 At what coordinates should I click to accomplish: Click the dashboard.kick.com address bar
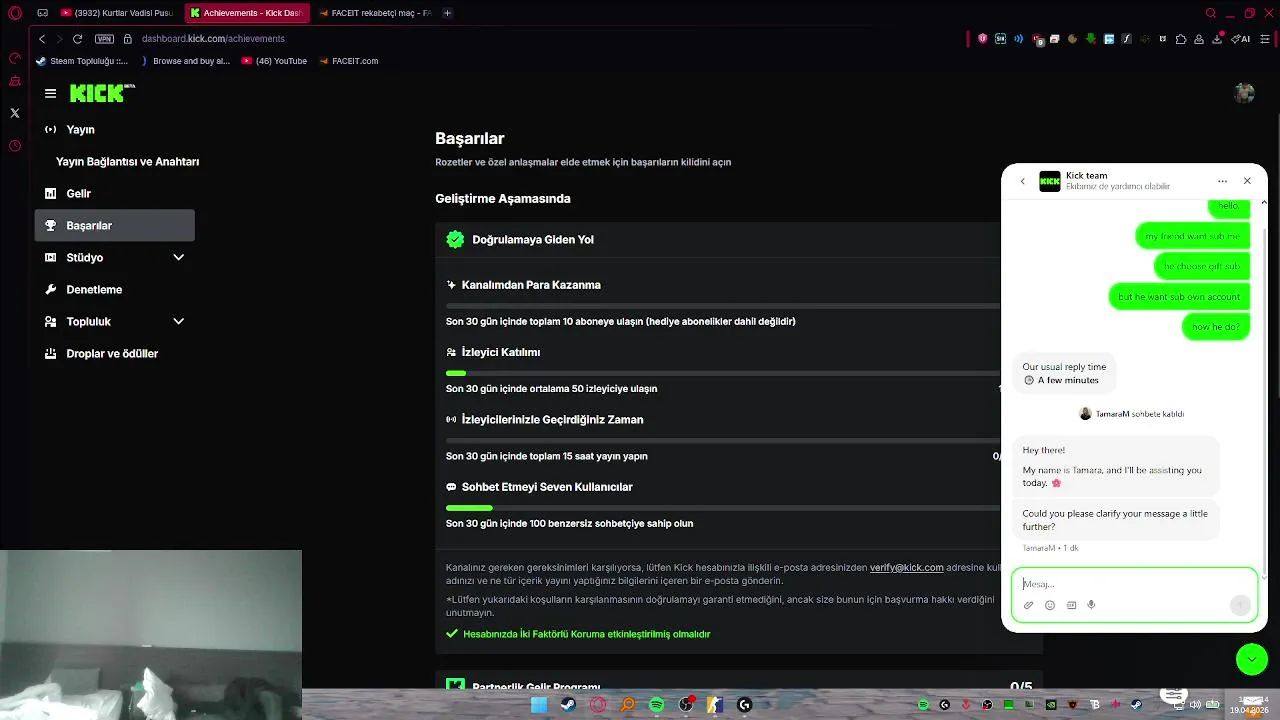coord(213,39)
